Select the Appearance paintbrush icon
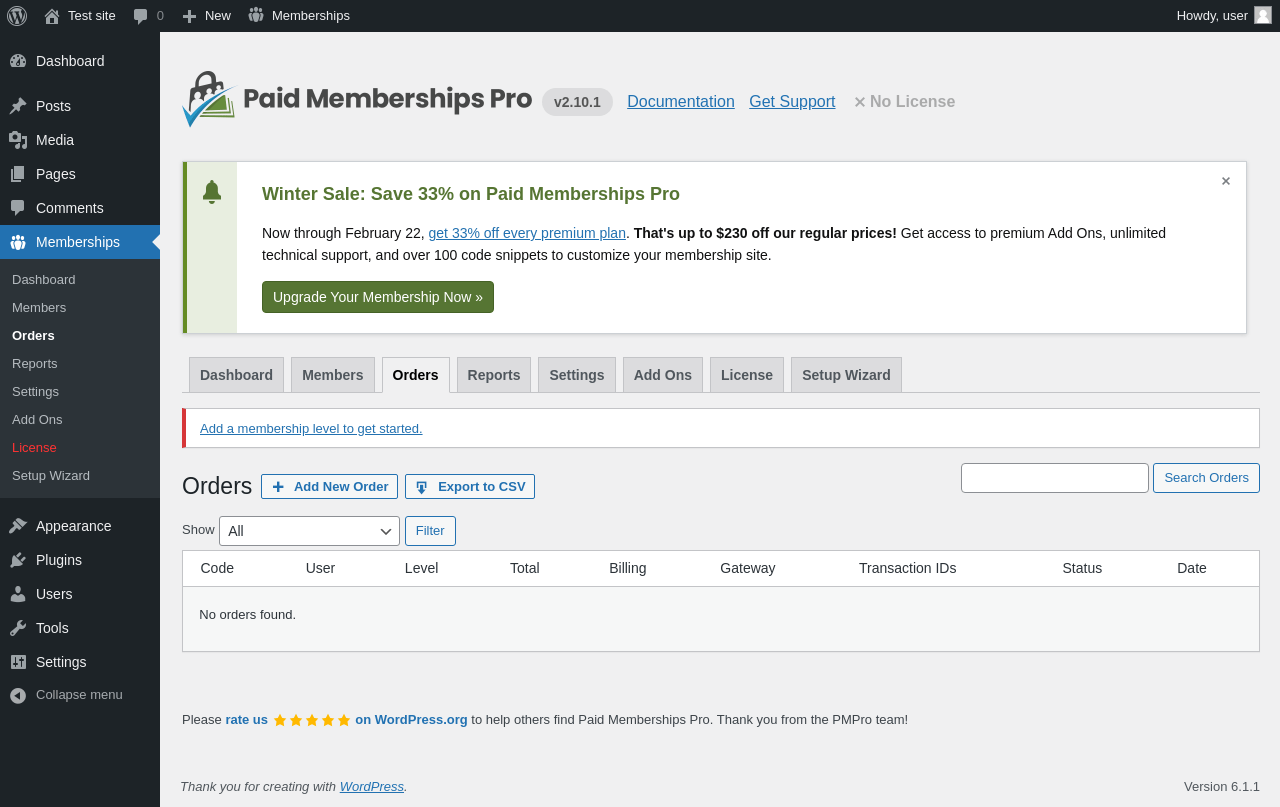1280x807 pixels. (x=18, y=526)
